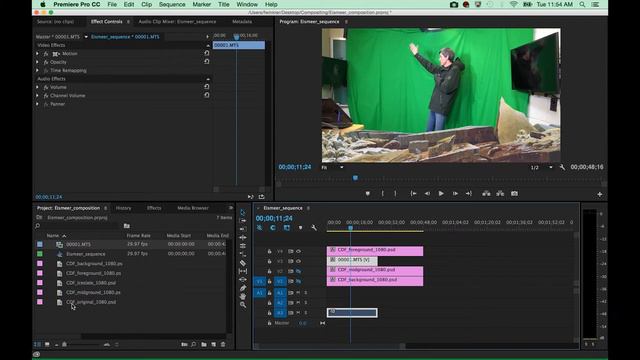640x360 pixels.
Task: Select the Slip tool
Action: tap(242, 271)
